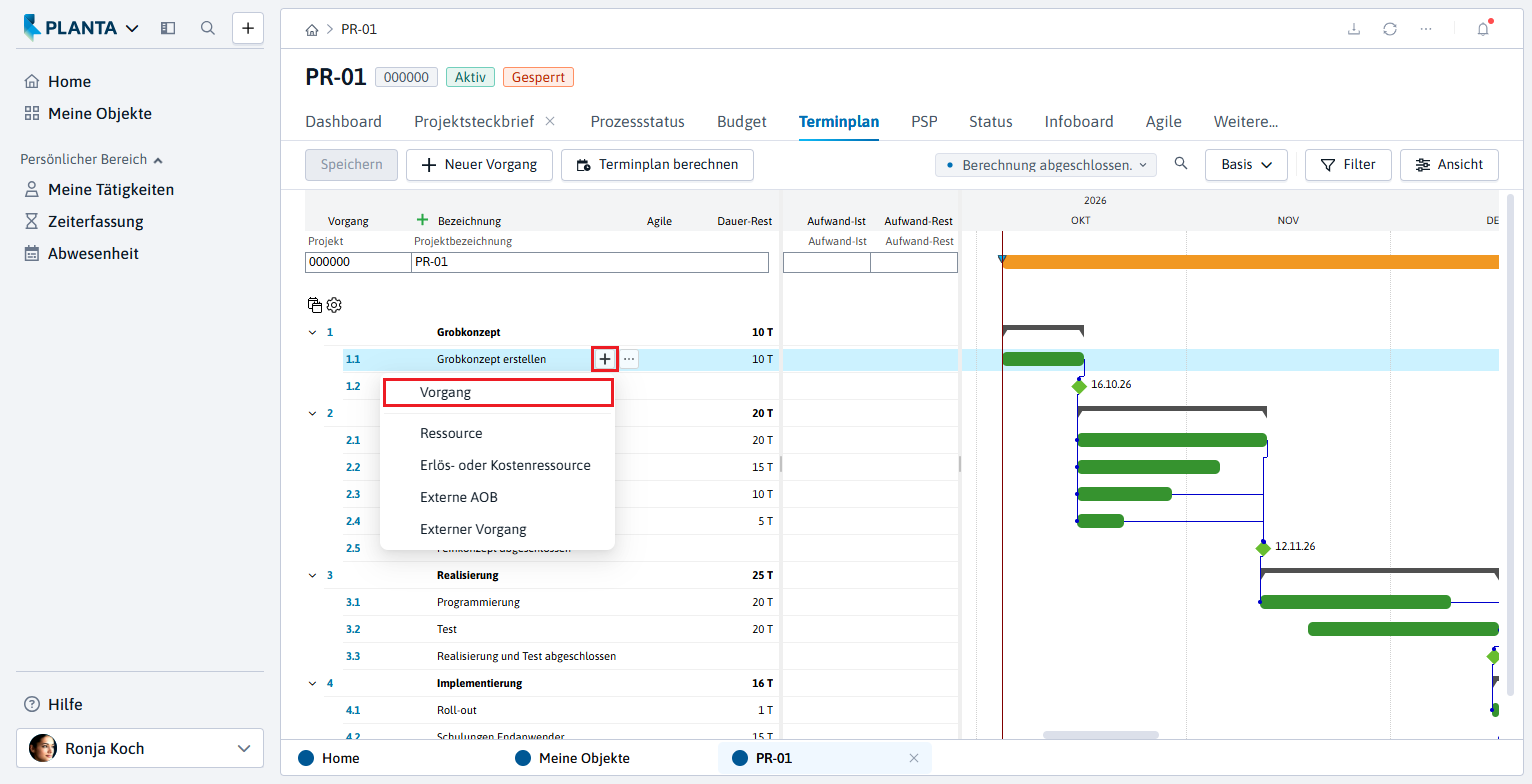The image size is (1532, 784).
Task: Click the magnifier icon next to Basis
Action: [1181, 164]
